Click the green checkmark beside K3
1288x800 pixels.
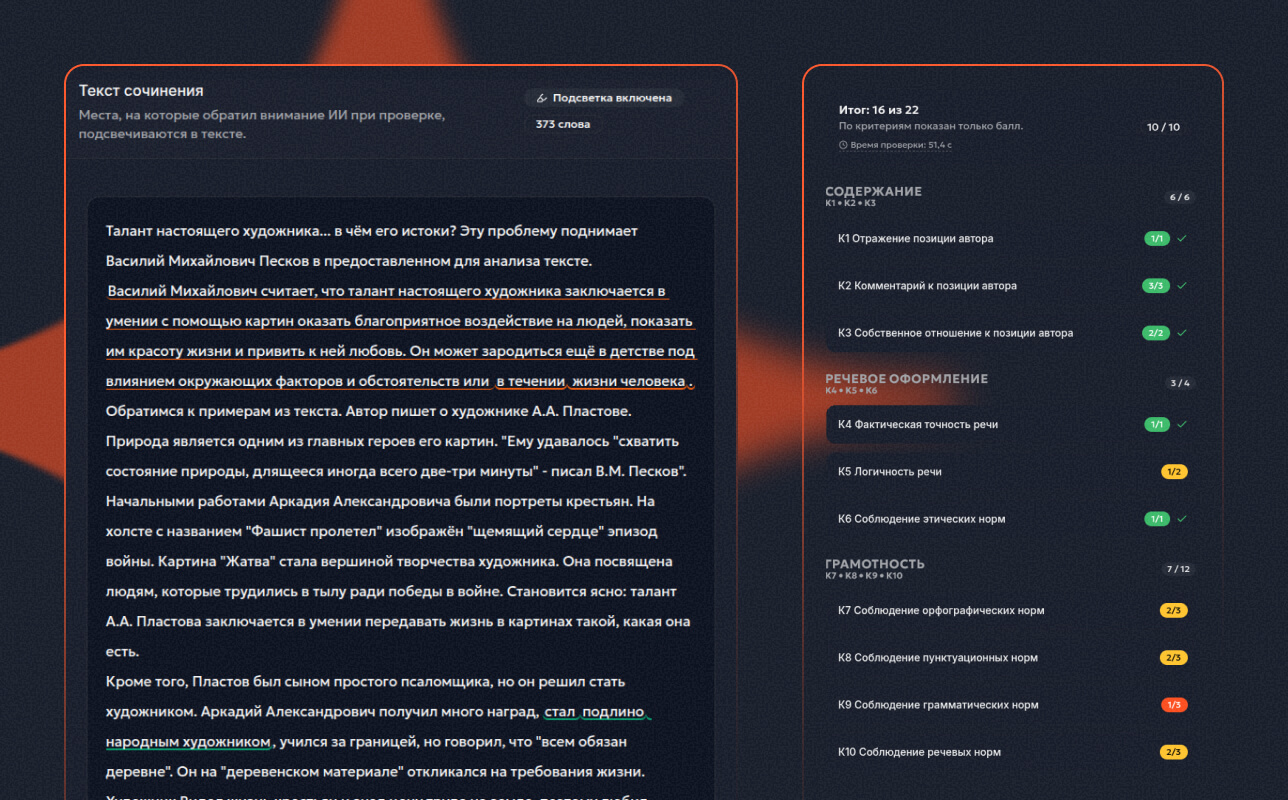1182,333
